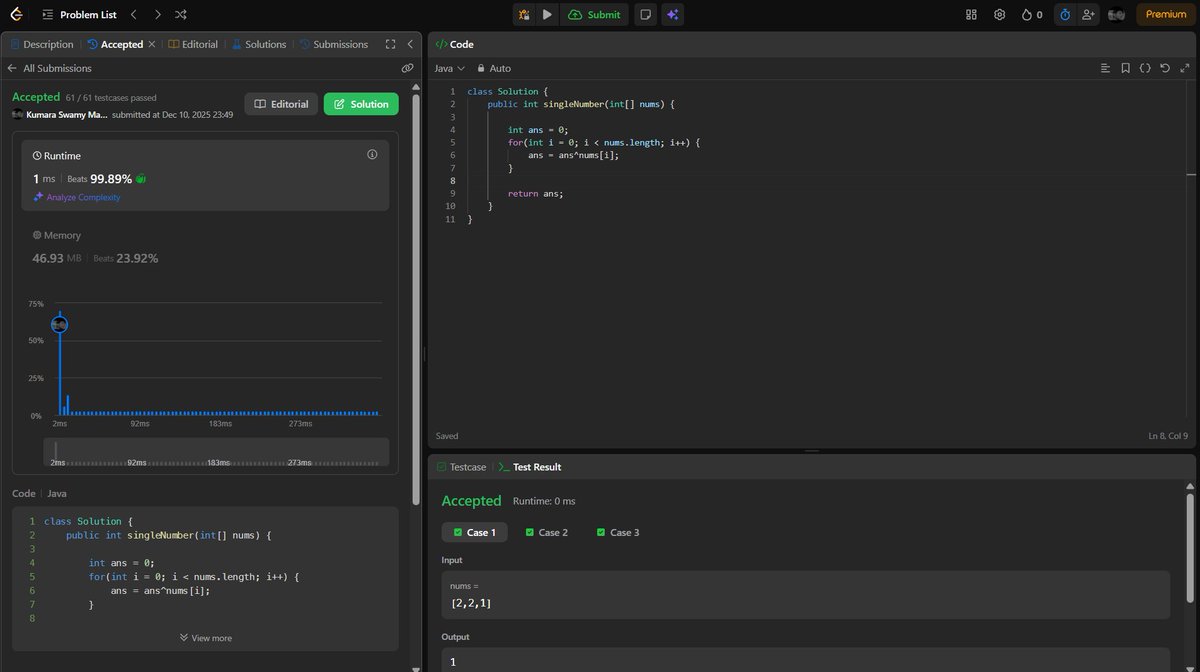Image resolution: width=1200 pixels, height=672 pixels.
Task: Click the avatar marker on runtime chart
Action: [59, 324]
